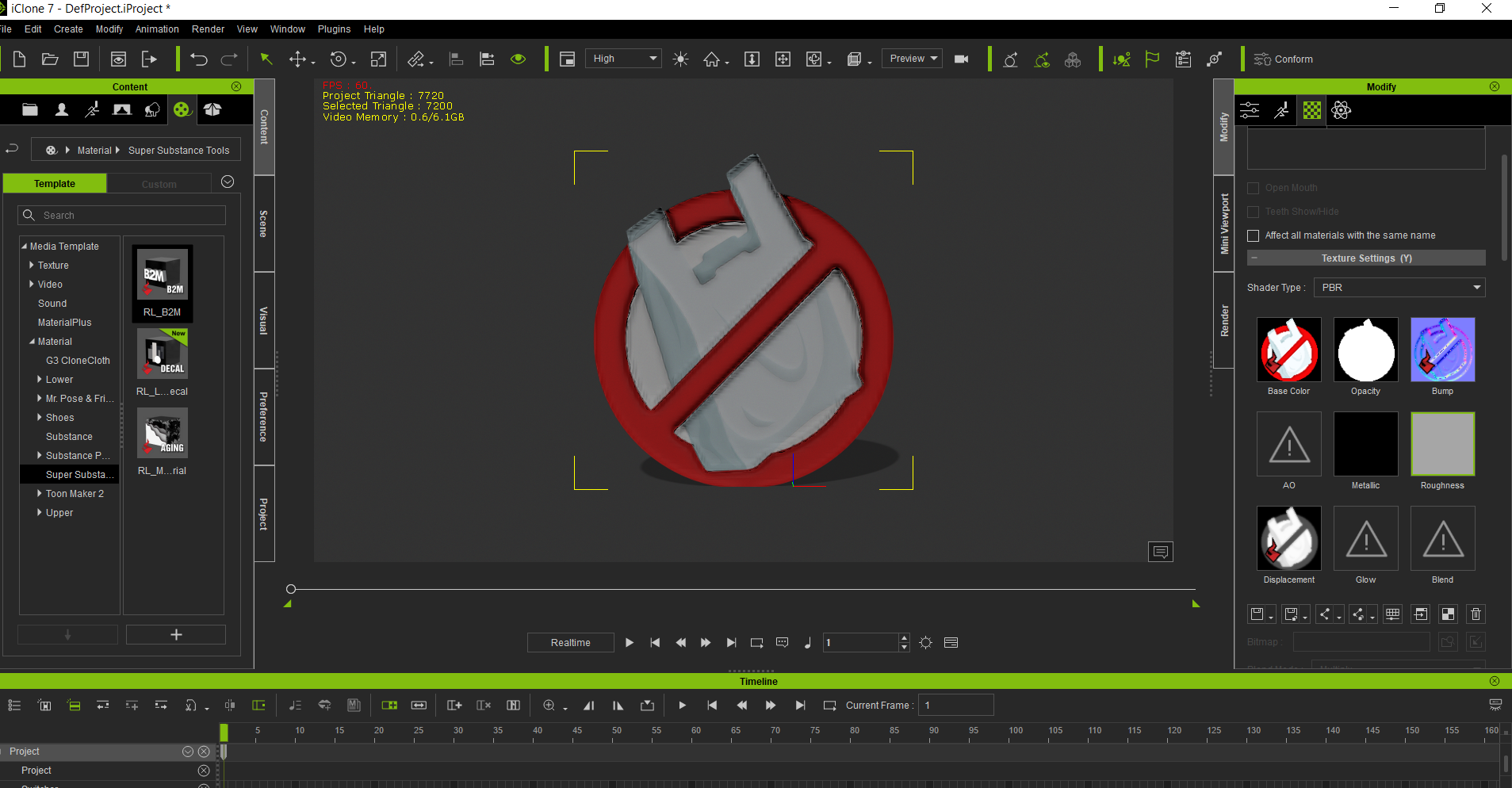Expand the Texture tree node
The width and height of the screenshot is (1512, 788).
click(32, 266)
